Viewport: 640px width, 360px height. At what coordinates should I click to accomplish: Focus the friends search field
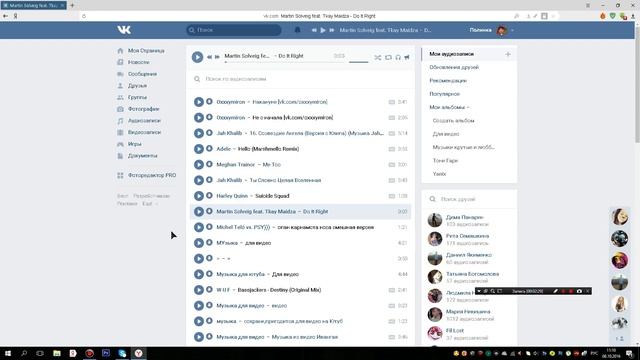coord(469,199)
